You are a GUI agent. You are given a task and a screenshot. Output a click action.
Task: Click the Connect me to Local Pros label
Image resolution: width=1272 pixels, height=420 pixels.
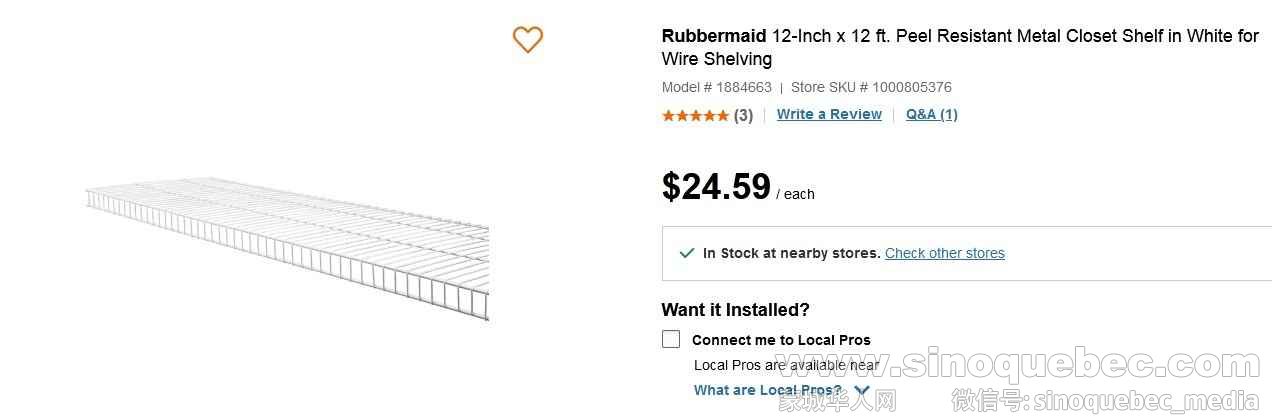[x=781, y=340]
